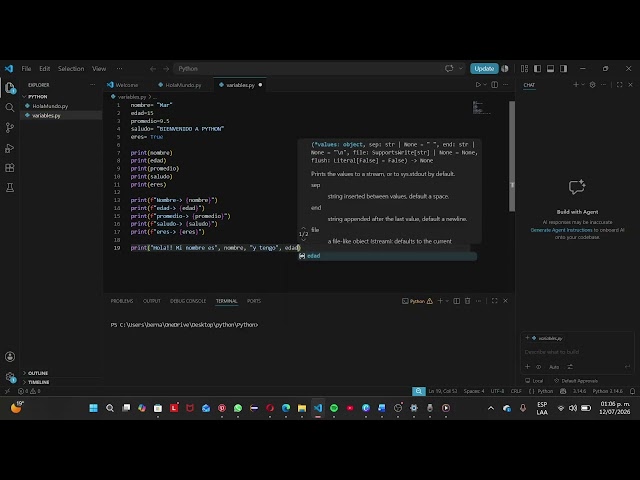The width and height of the screenshot is (640, 480).
Task: Open the Explorer view in activity bar
Action: (10, 88)
